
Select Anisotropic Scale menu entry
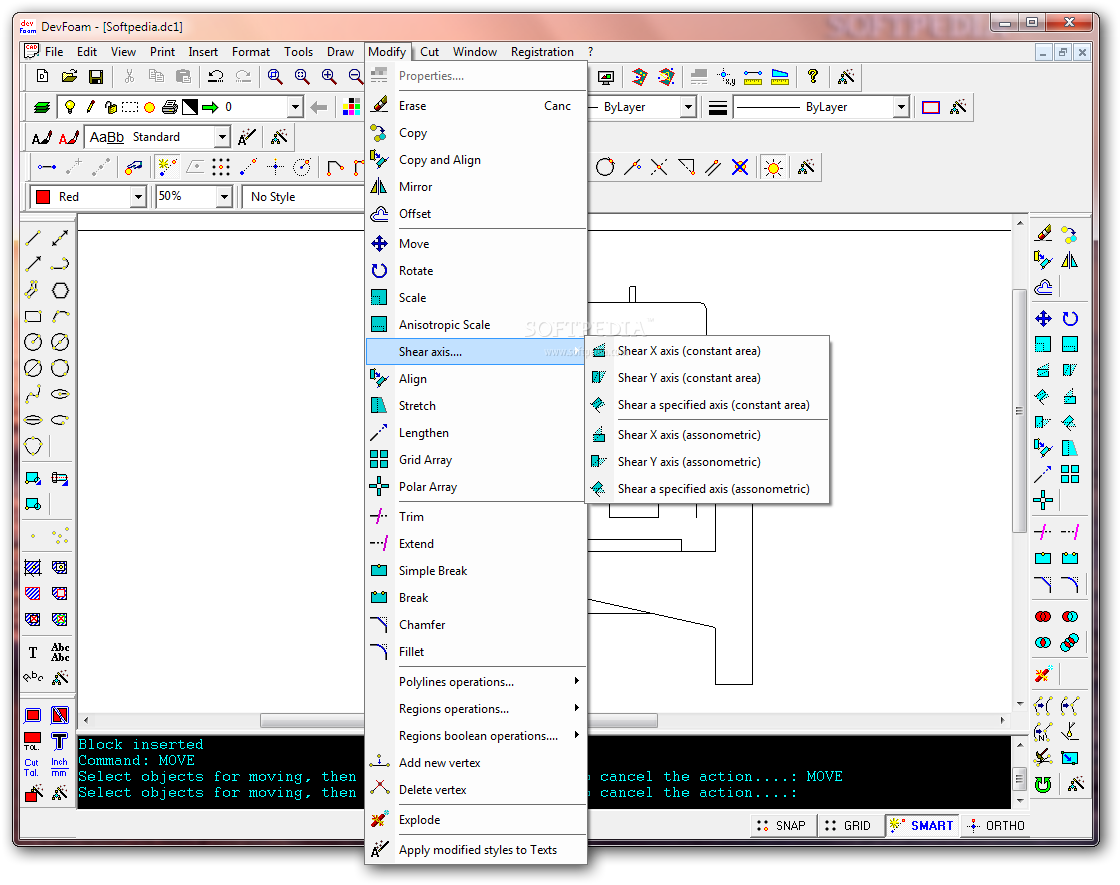(476, 324)
